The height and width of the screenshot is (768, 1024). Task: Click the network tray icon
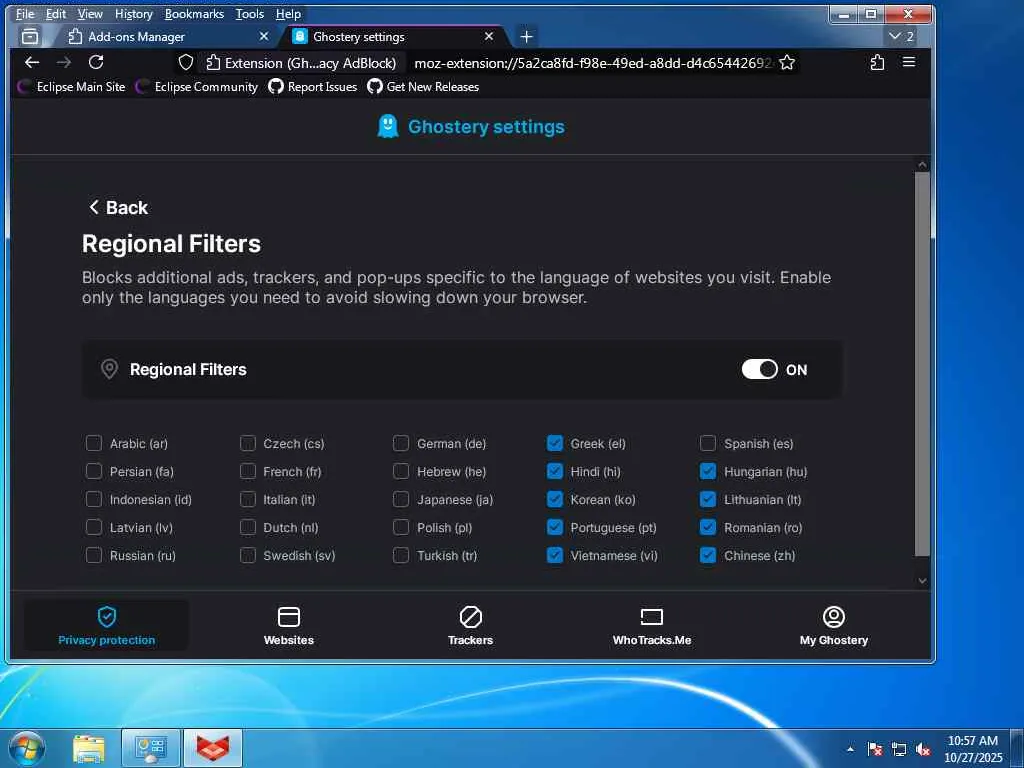click(899, 750)
